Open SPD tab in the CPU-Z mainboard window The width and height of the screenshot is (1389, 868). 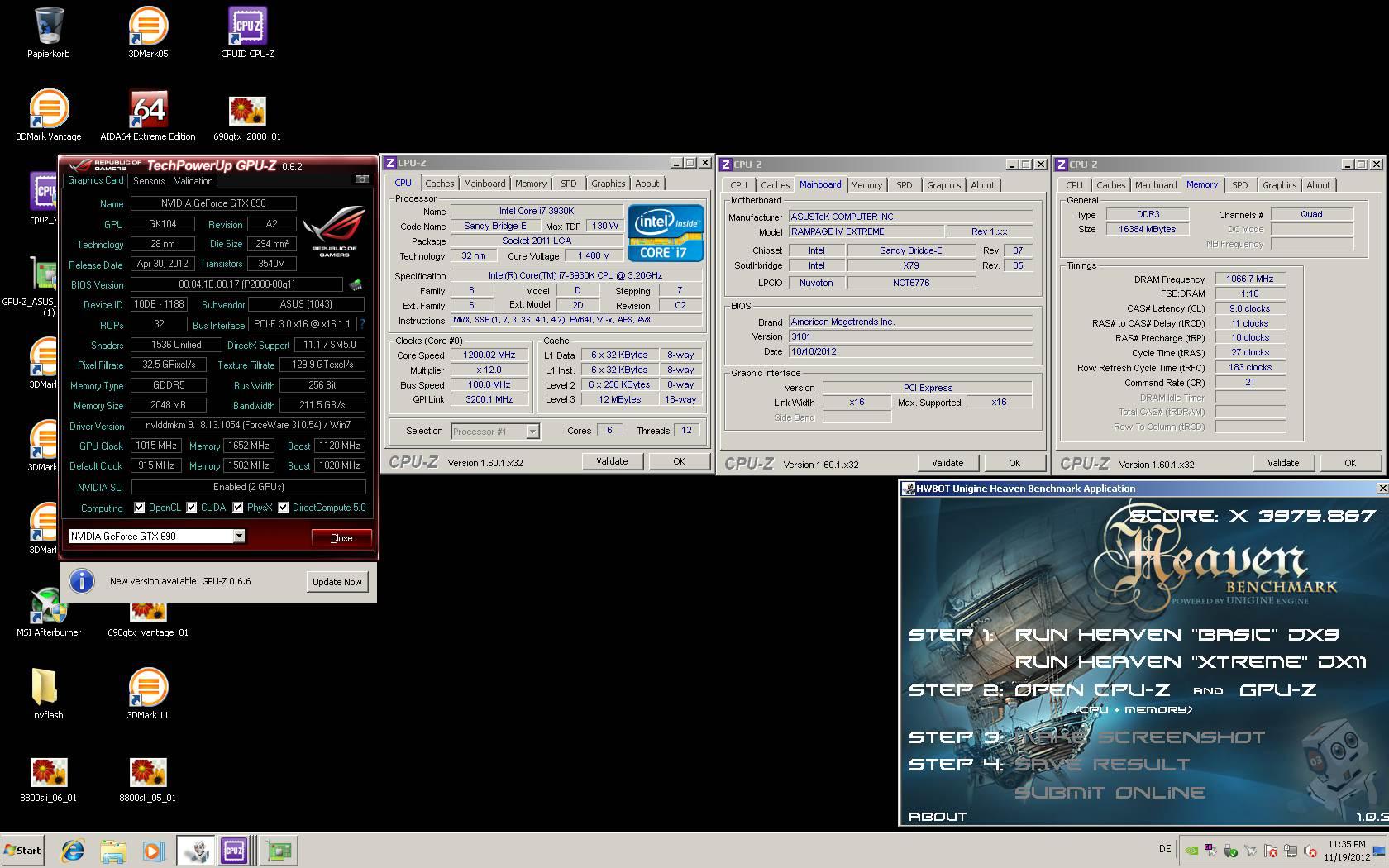tap(905, 185)
